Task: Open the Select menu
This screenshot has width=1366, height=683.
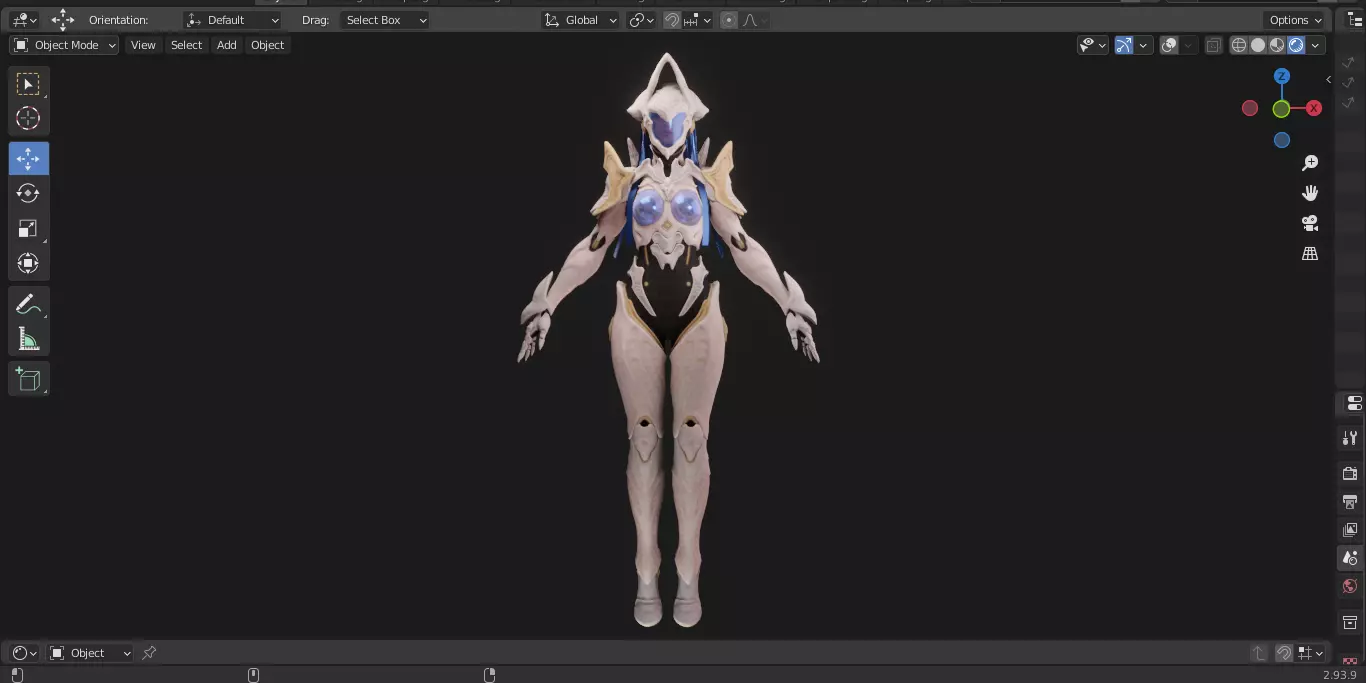Action: click(x=186, y=45)
